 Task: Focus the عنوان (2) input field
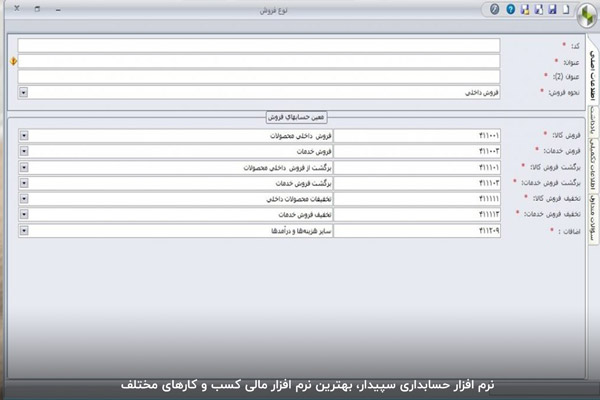coord(259,77)
